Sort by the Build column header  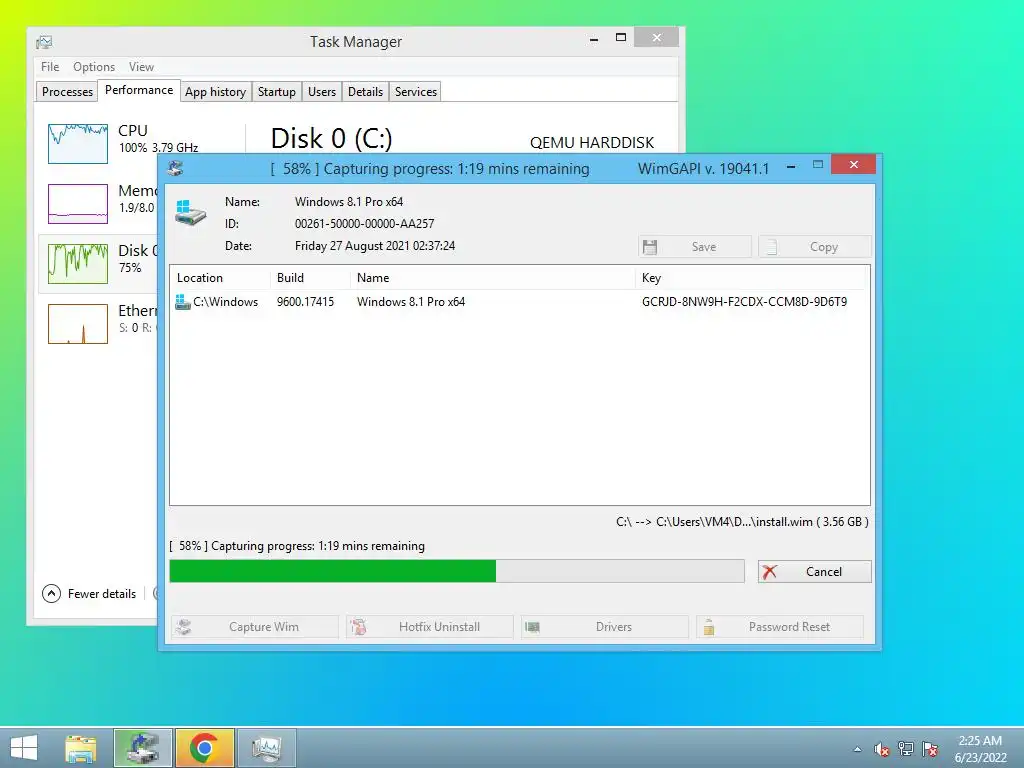click(310, 278)
